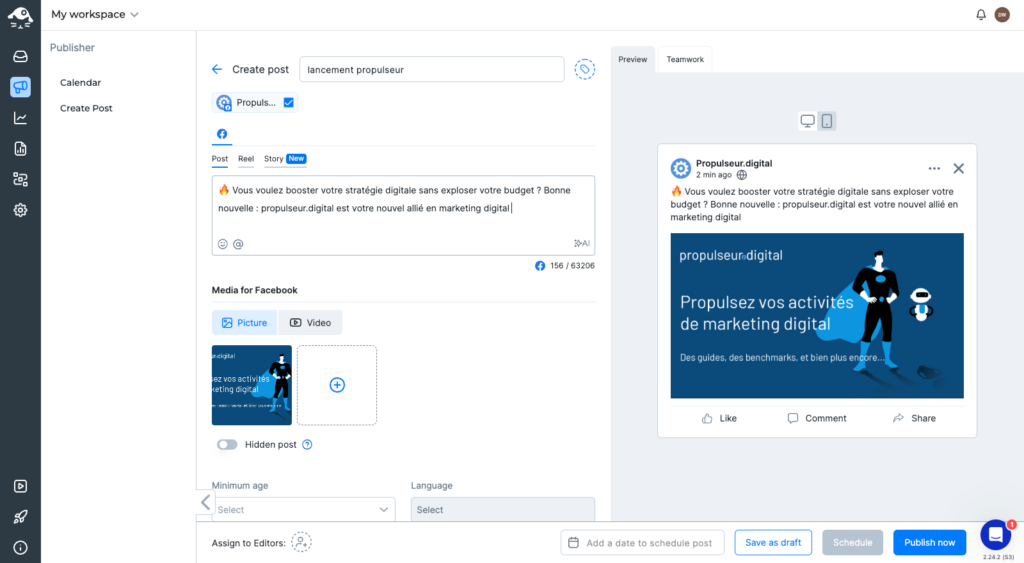
Task: Uncheck the Propuls... profile checkbox
Action: pos(289,103)
